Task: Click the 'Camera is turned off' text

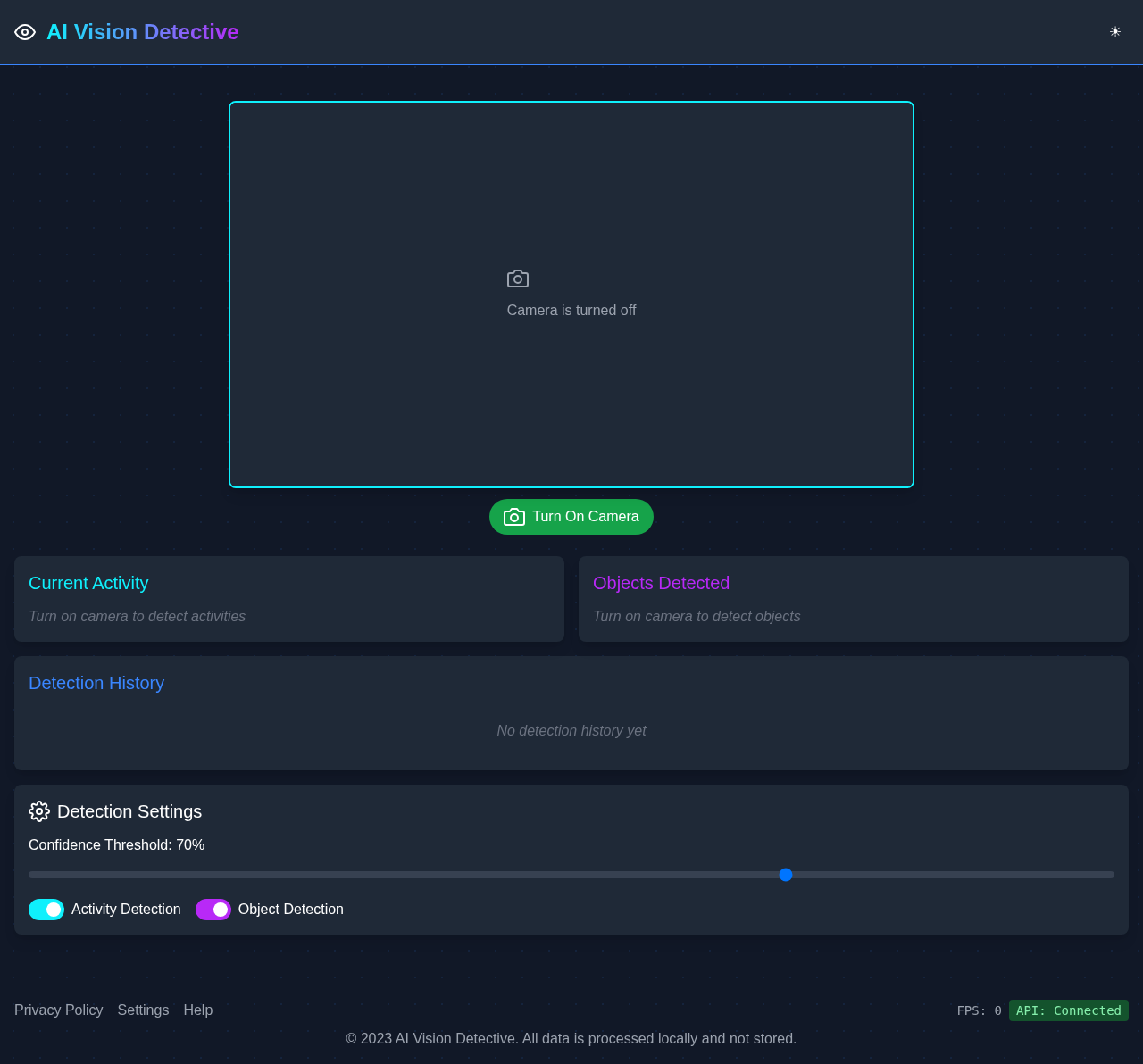Action: point(571,310)
